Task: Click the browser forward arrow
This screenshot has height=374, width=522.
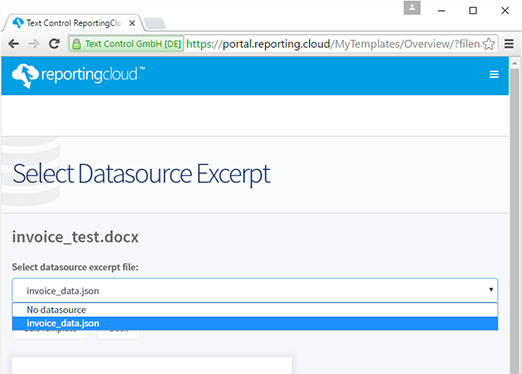Action: (34, 44)
